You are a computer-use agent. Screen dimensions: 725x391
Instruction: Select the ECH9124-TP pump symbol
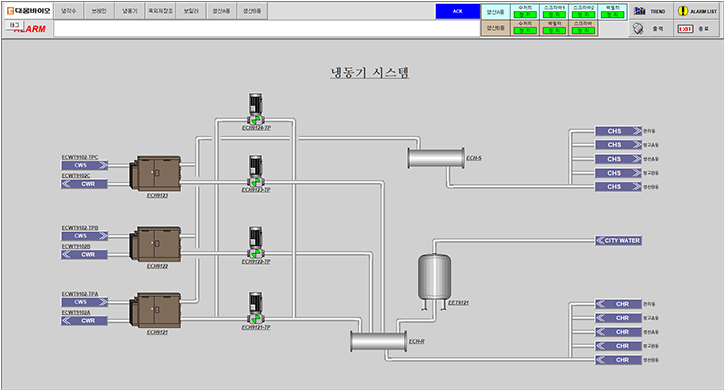coord(256,109)
